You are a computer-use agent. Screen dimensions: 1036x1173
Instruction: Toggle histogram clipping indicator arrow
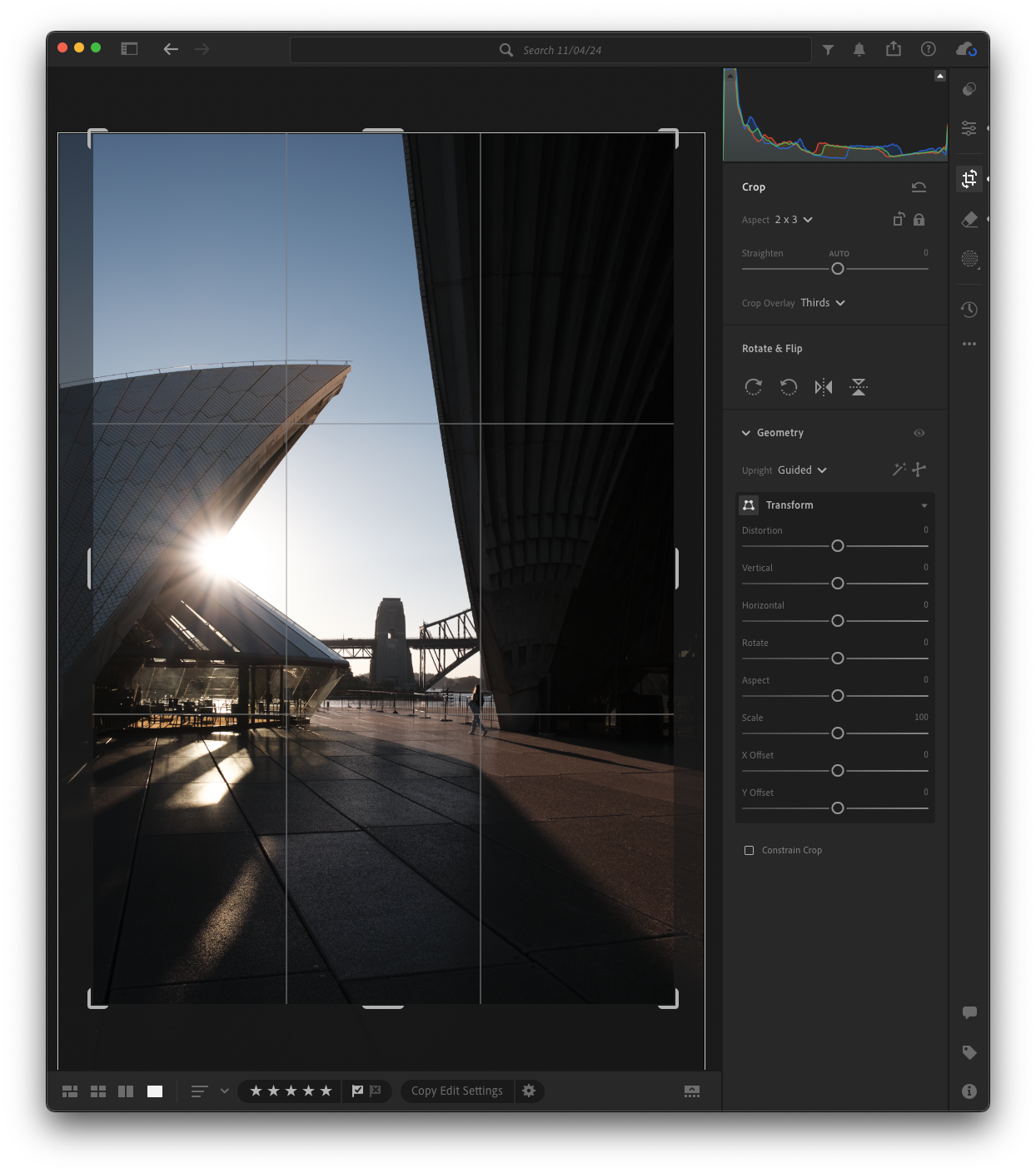click(x=940, y=76)
